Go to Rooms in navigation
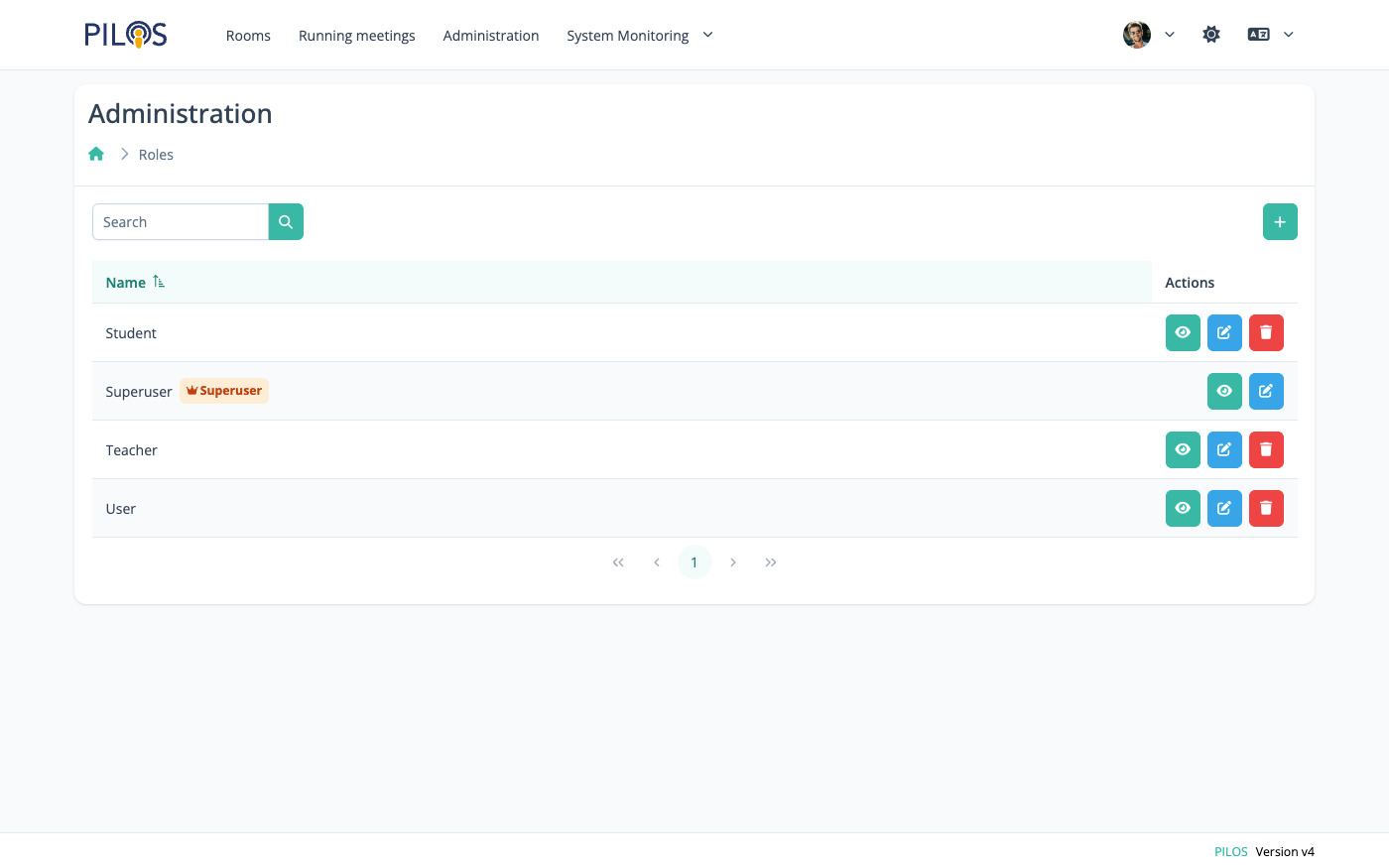This screenshot has width=1389, height=868. pyautogui.click(x=248, y=36)
